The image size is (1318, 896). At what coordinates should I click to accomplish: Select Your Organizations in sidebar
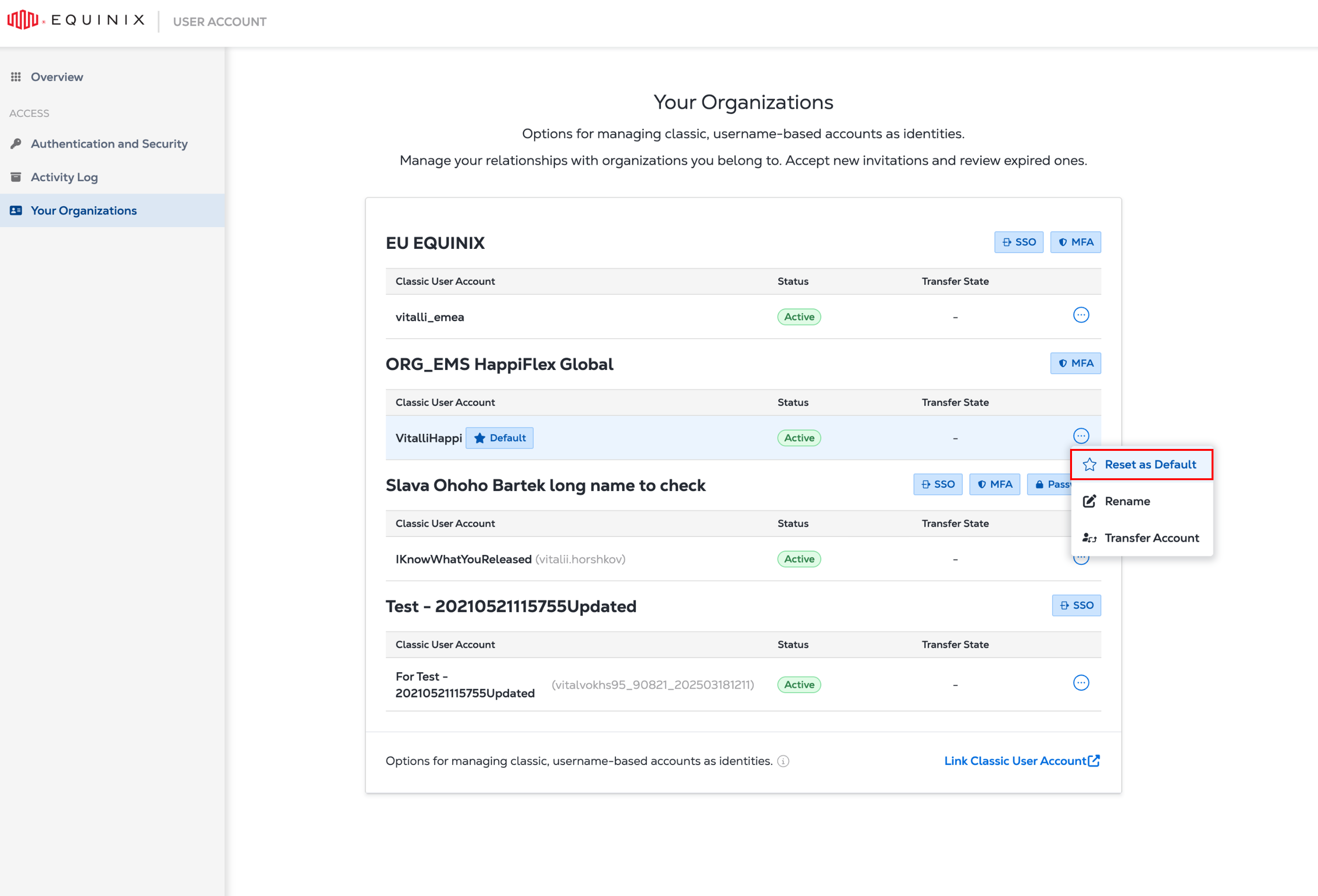click(112, 211)
